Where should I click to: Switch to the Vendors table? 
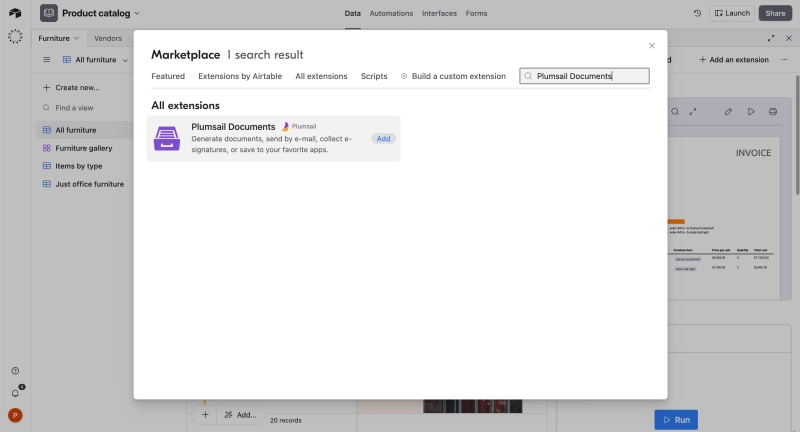(108, 38)
